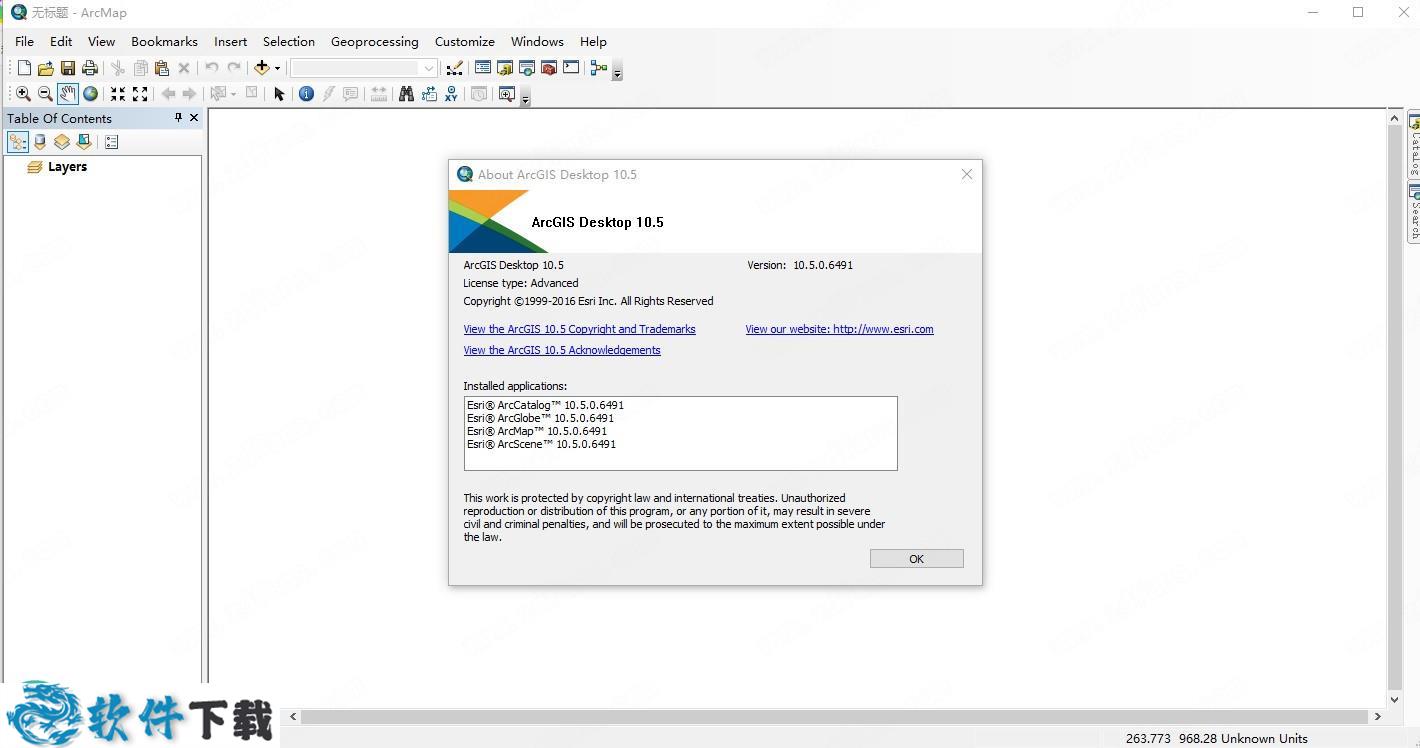Select the Layers data frame item
1420x748 pixels.
click(67, 167)
